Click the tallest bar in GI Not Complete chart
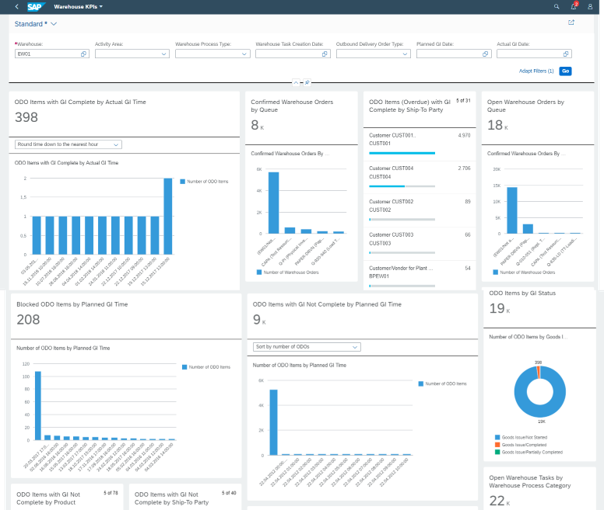Screen dimensions: 604x510 pos(273,423)
